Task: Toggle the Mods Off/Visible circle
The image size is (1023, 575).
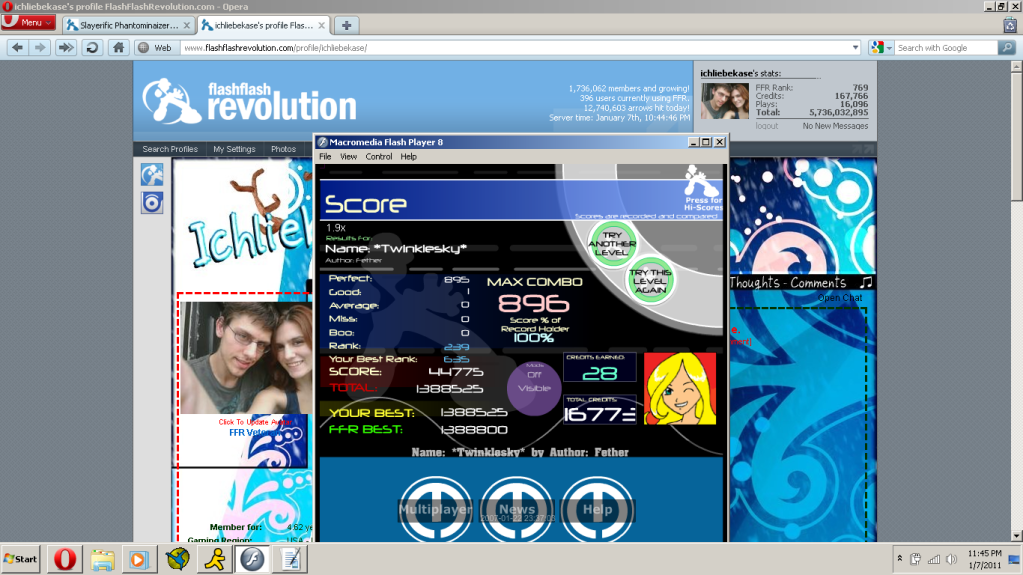Action: point(535,386)
